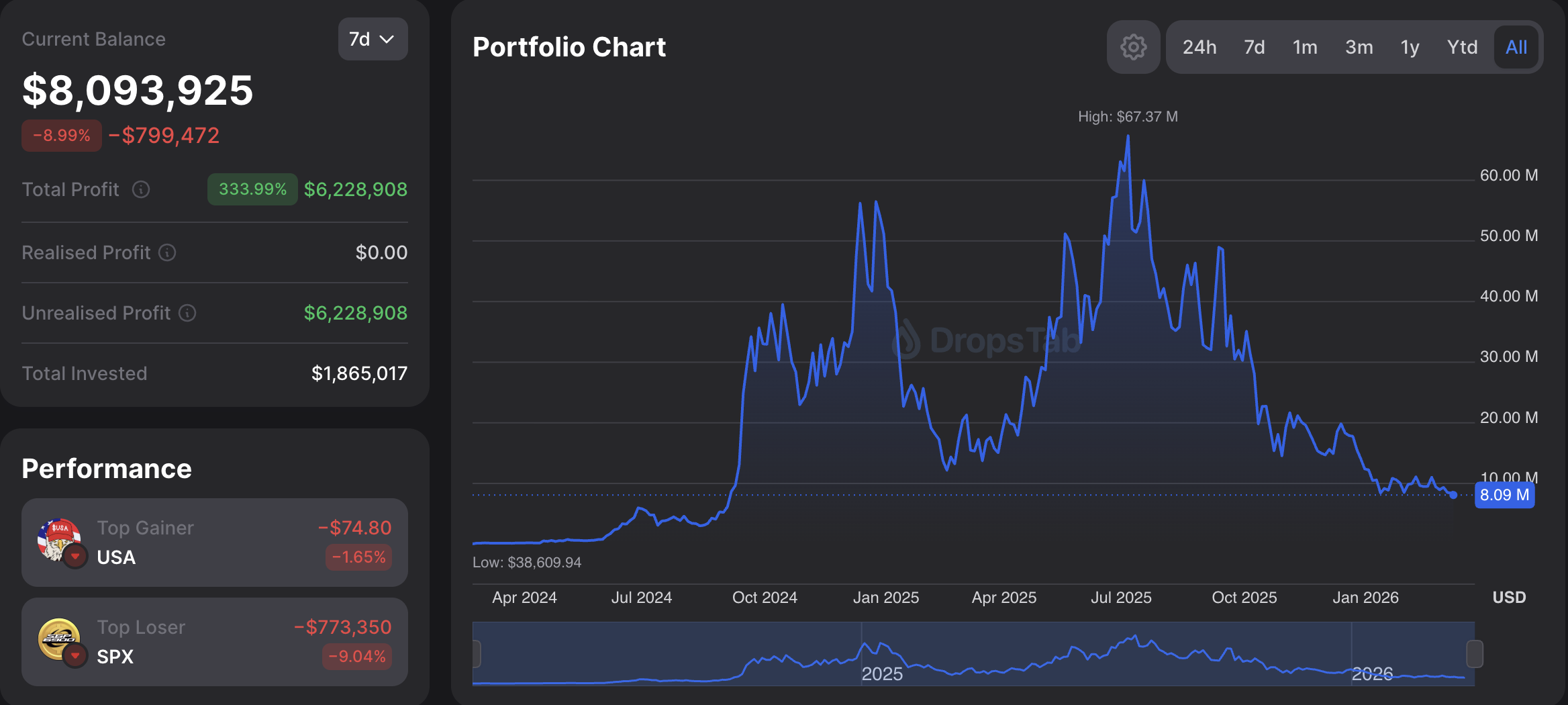Click the 2025 label in chart navigator
Viewport: 1568px width, 705px height.
[x=882, y=673]
